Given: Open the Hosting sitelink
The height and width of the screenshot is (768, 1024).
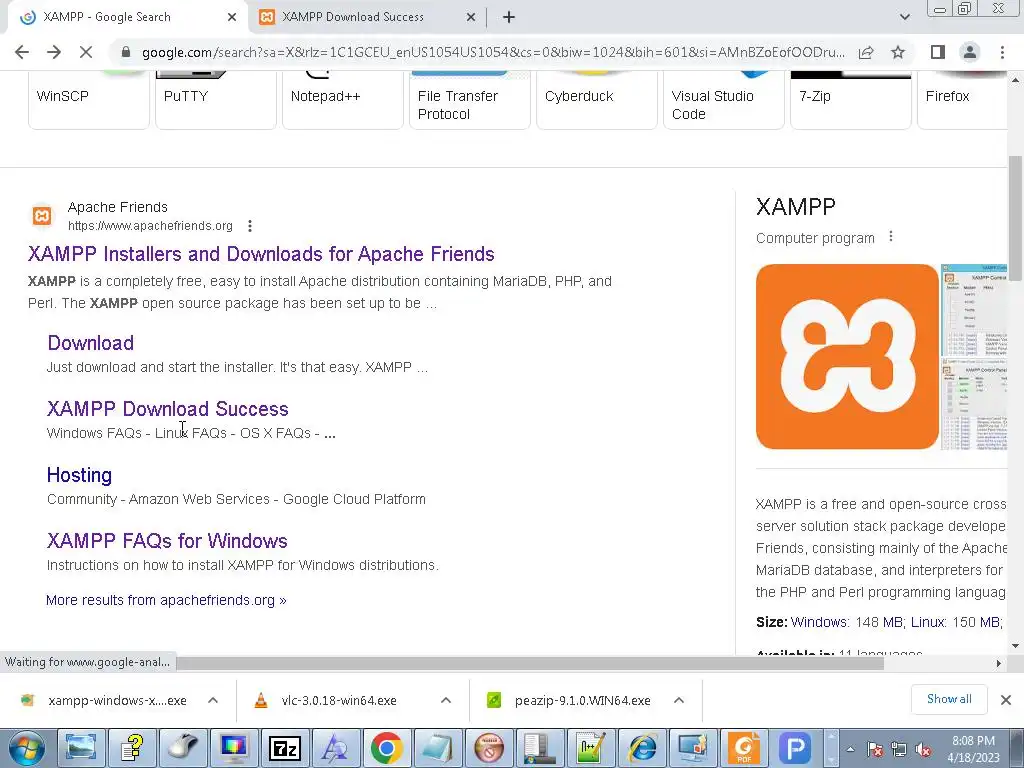Looking at the screenshot, I should pyautogui.click(x=80, y=475).
